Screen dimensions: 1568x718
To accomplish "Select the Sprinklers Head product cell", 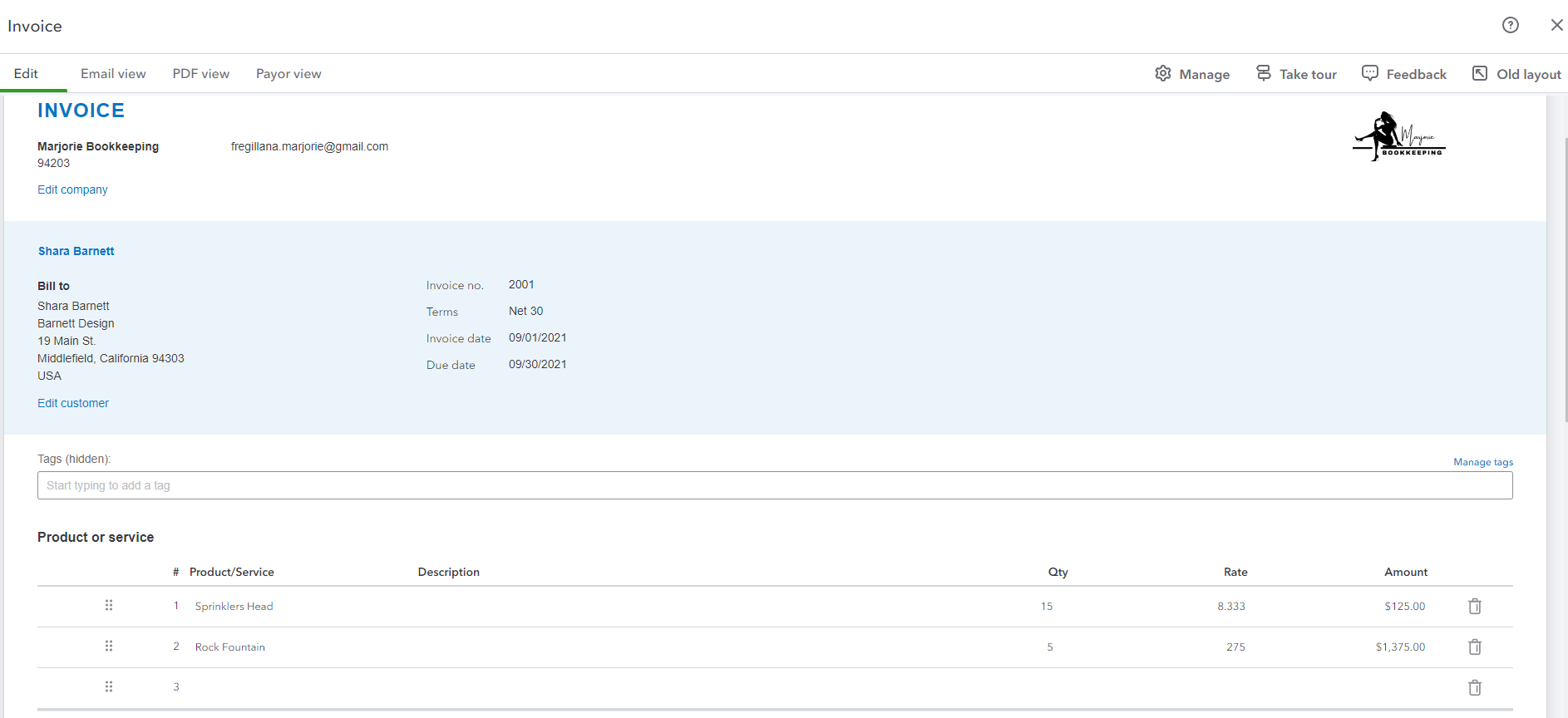I will click(x=234, y=606).
